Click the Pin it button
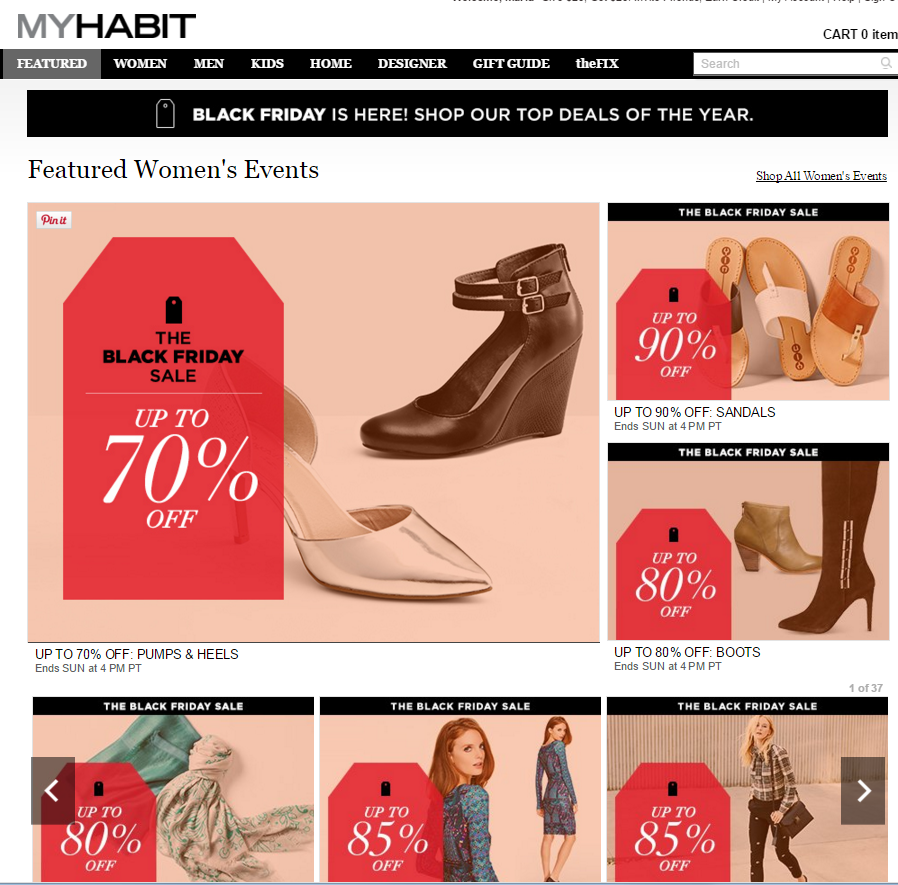The width and height of the screenshot is (898, 885). [x=54, y=220]
